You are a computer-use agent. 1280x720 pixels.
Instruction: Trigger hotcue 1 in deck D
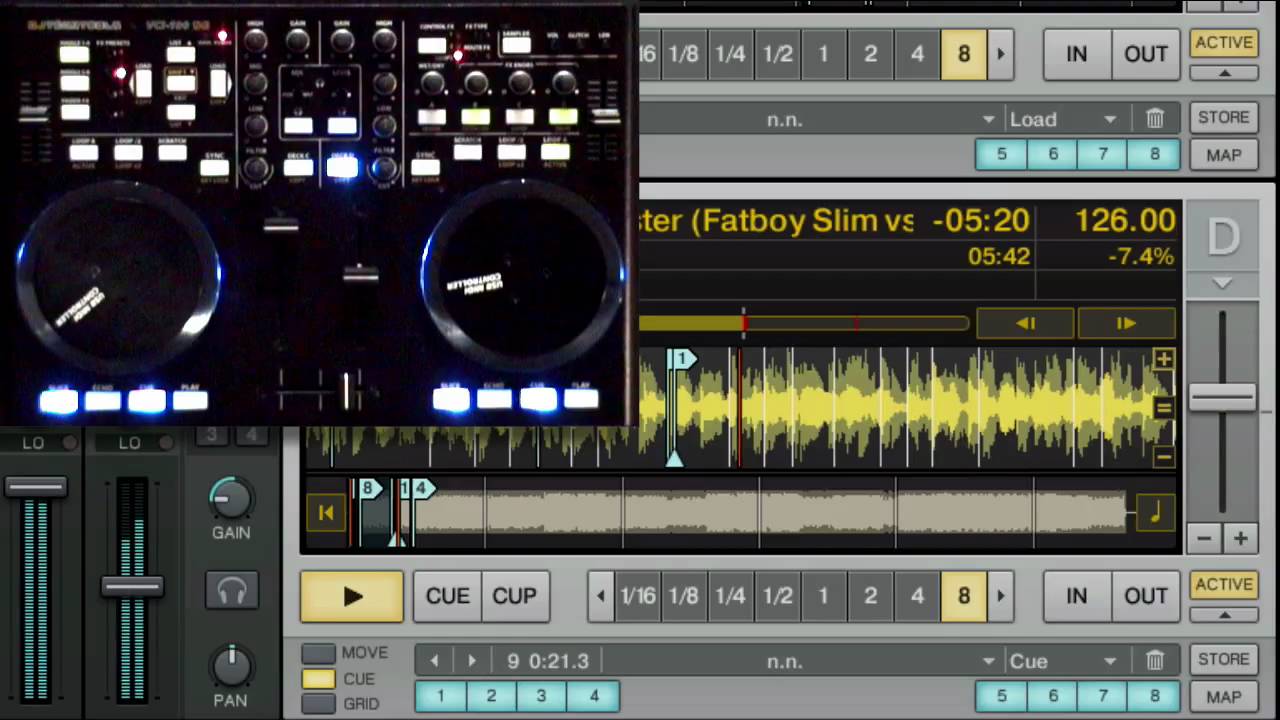coord(440,696)
